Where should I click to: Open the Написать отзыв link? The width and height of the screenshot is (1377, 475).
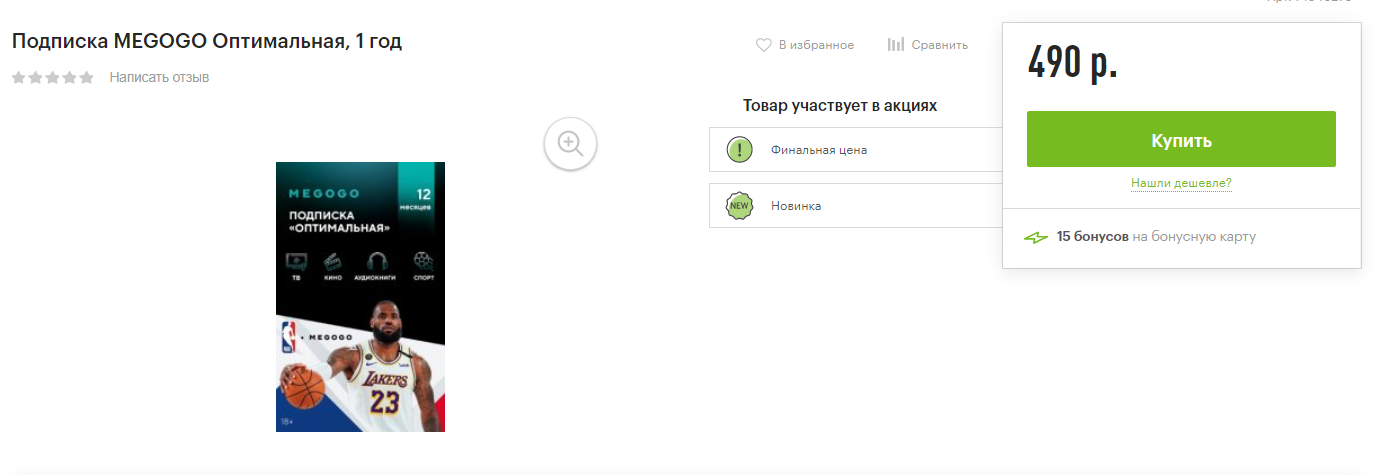coord(159,77)
